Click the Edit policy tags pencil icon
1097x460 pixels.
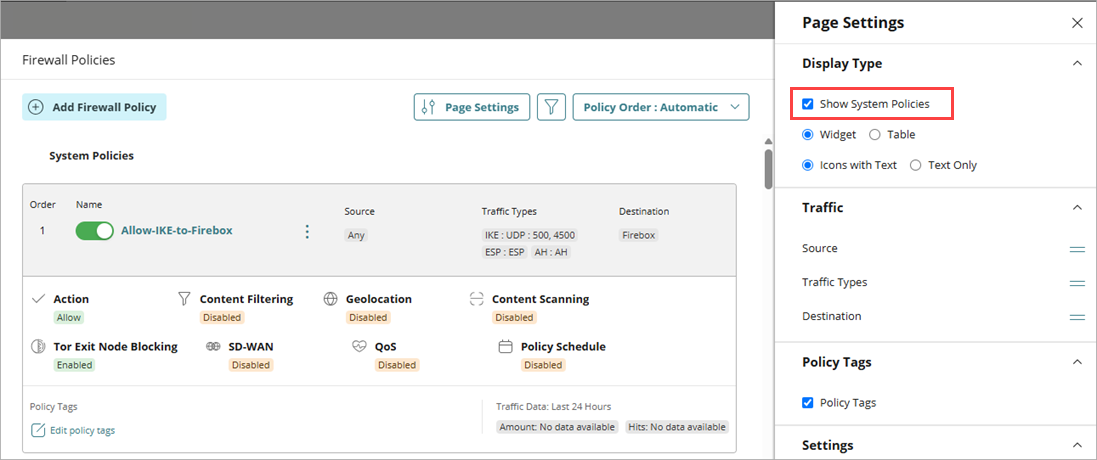click(38, 430)
